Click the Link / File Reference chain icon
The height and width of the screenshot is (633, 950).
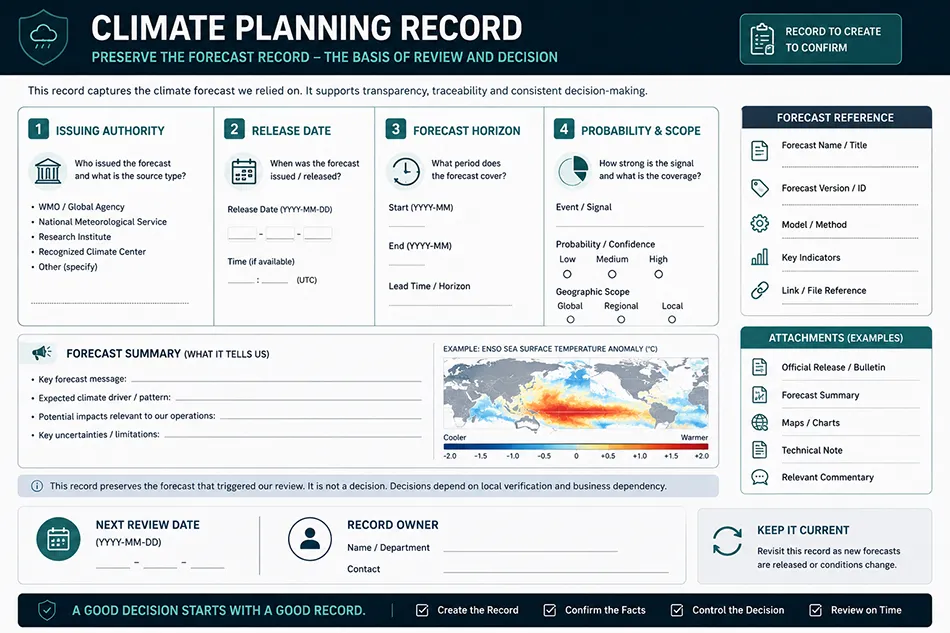tap(759, 290)
